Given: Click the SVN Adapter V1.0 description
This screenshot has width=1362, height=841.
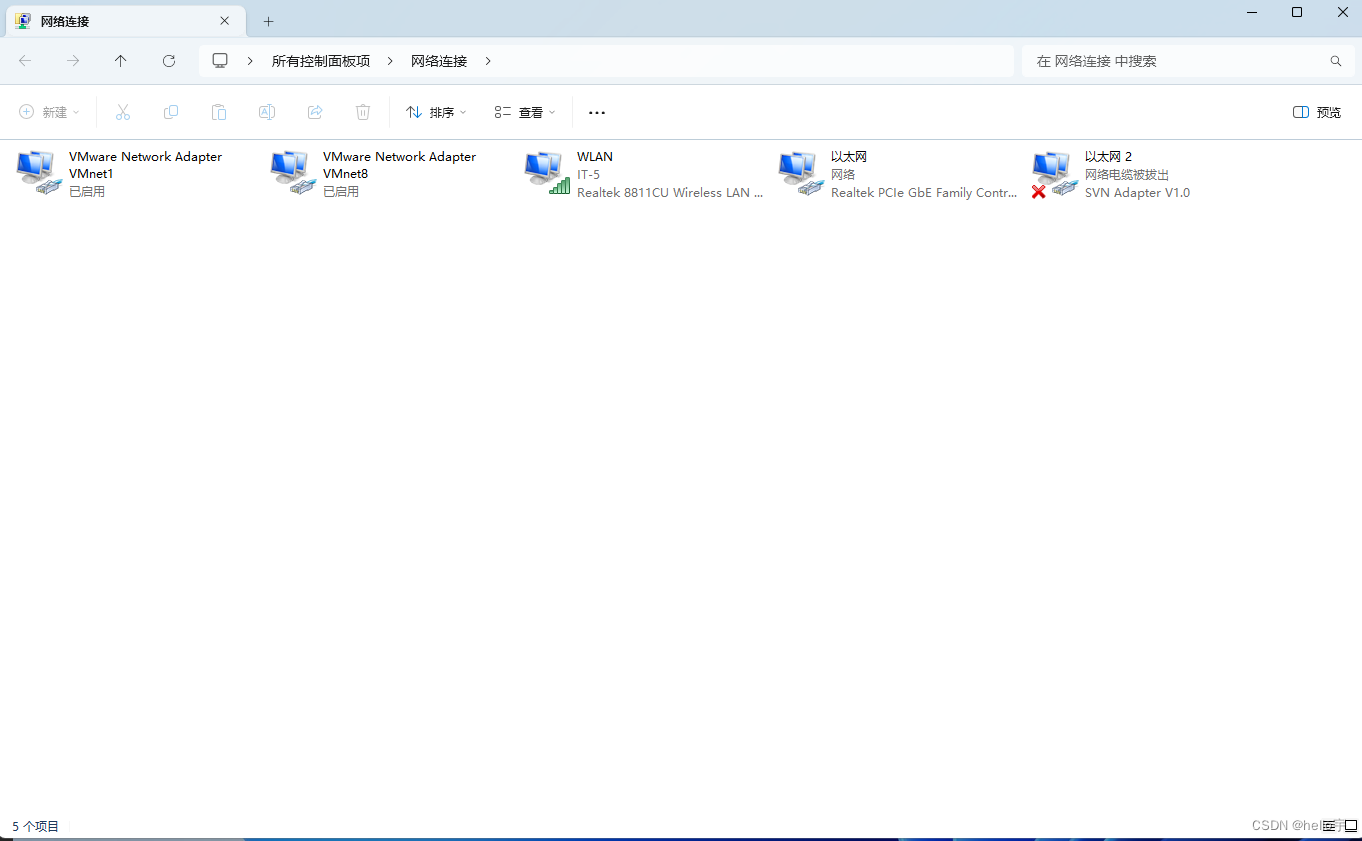Looking at the screenshot, I should point(1138,193).
